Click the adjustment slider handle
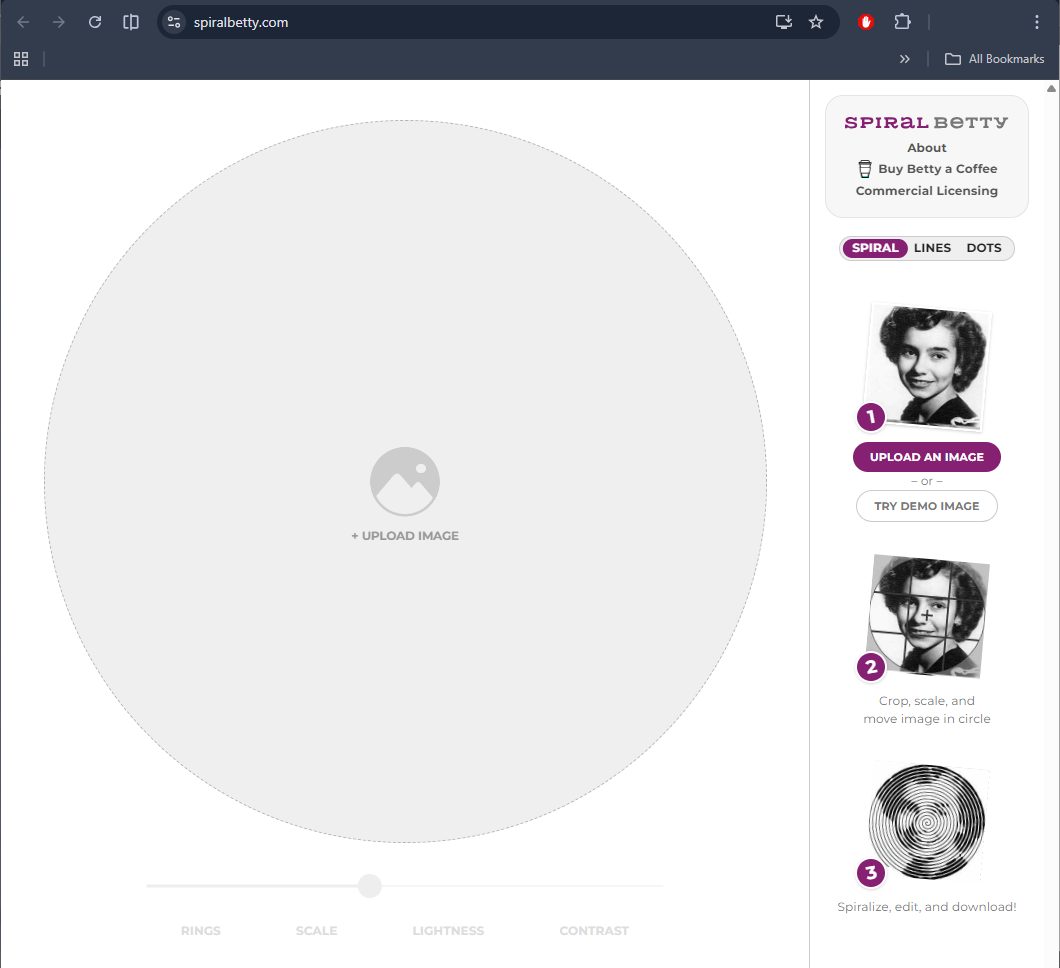Image resolution: width=1060 pixels, height=968 pixels. pos(370,886)
